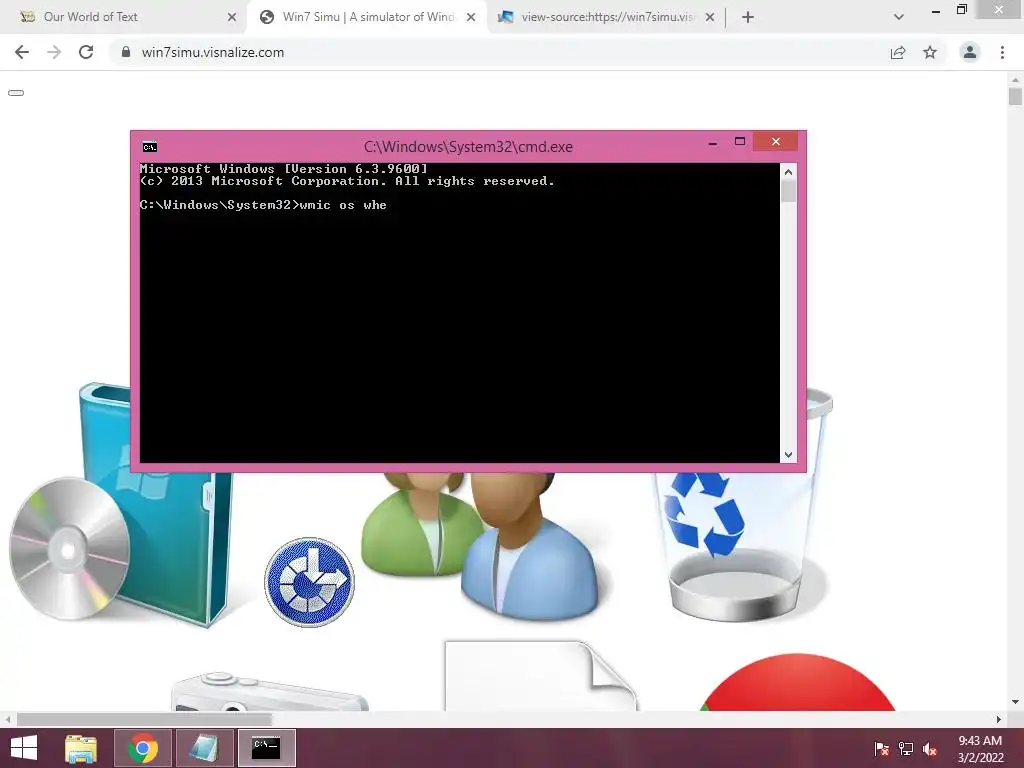Click the typed command 'wmic os whe'
Viewport: 1024px width, 768px height.
coord(343,205)
